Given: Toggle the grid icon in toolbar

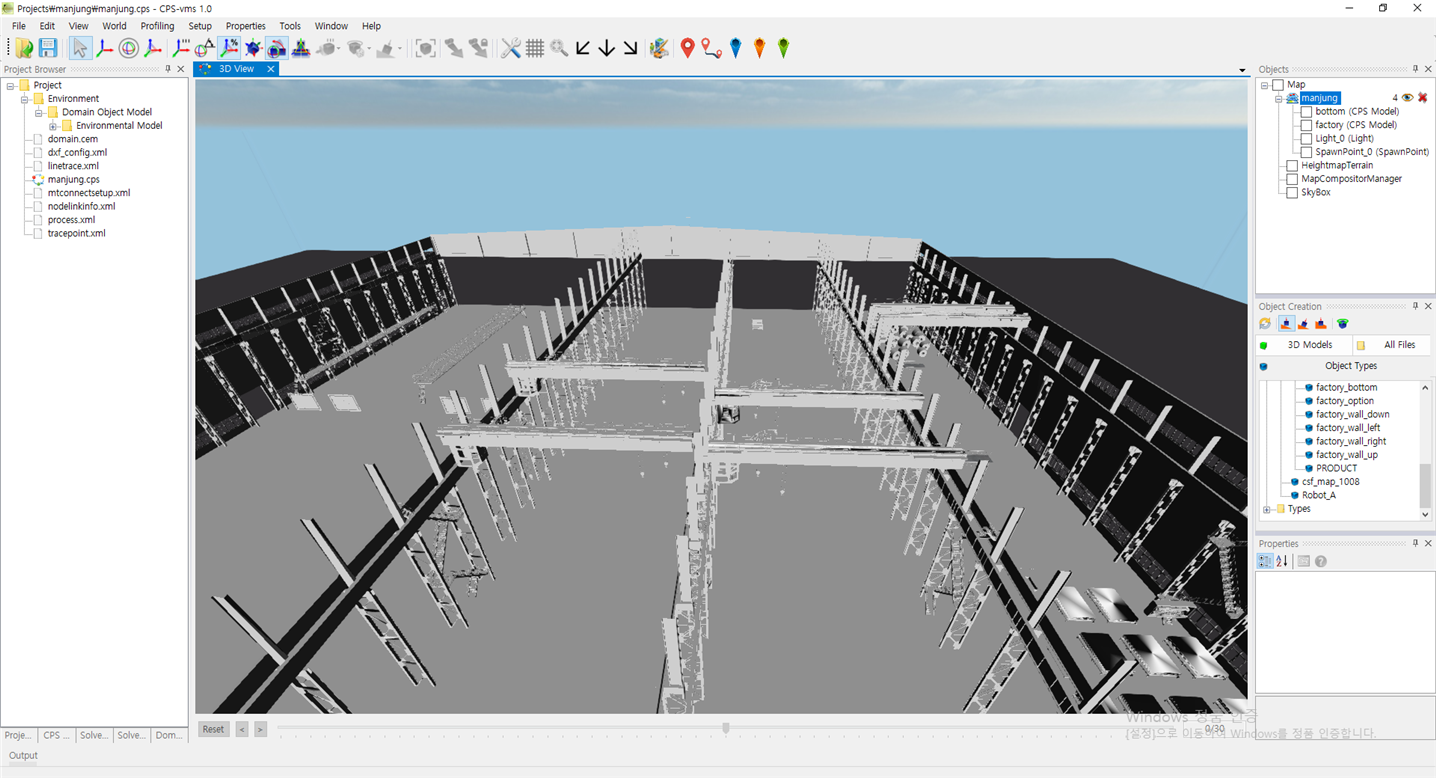Looking at the screenshot, I should [535, 48].
